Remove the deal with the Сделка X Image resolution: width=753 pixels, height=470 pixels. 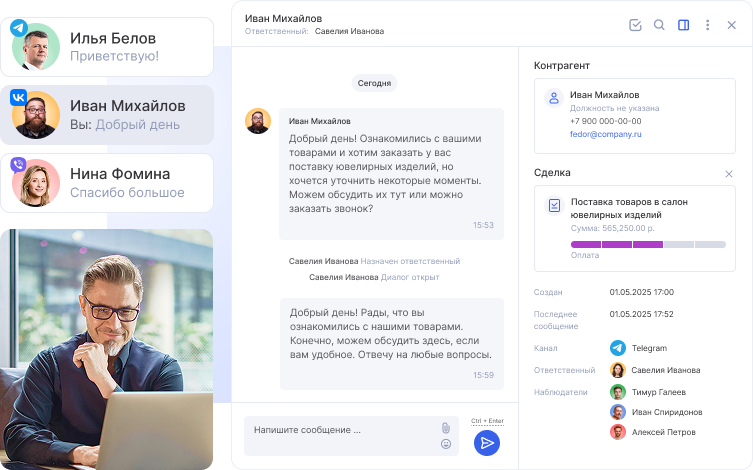[729, 174]
